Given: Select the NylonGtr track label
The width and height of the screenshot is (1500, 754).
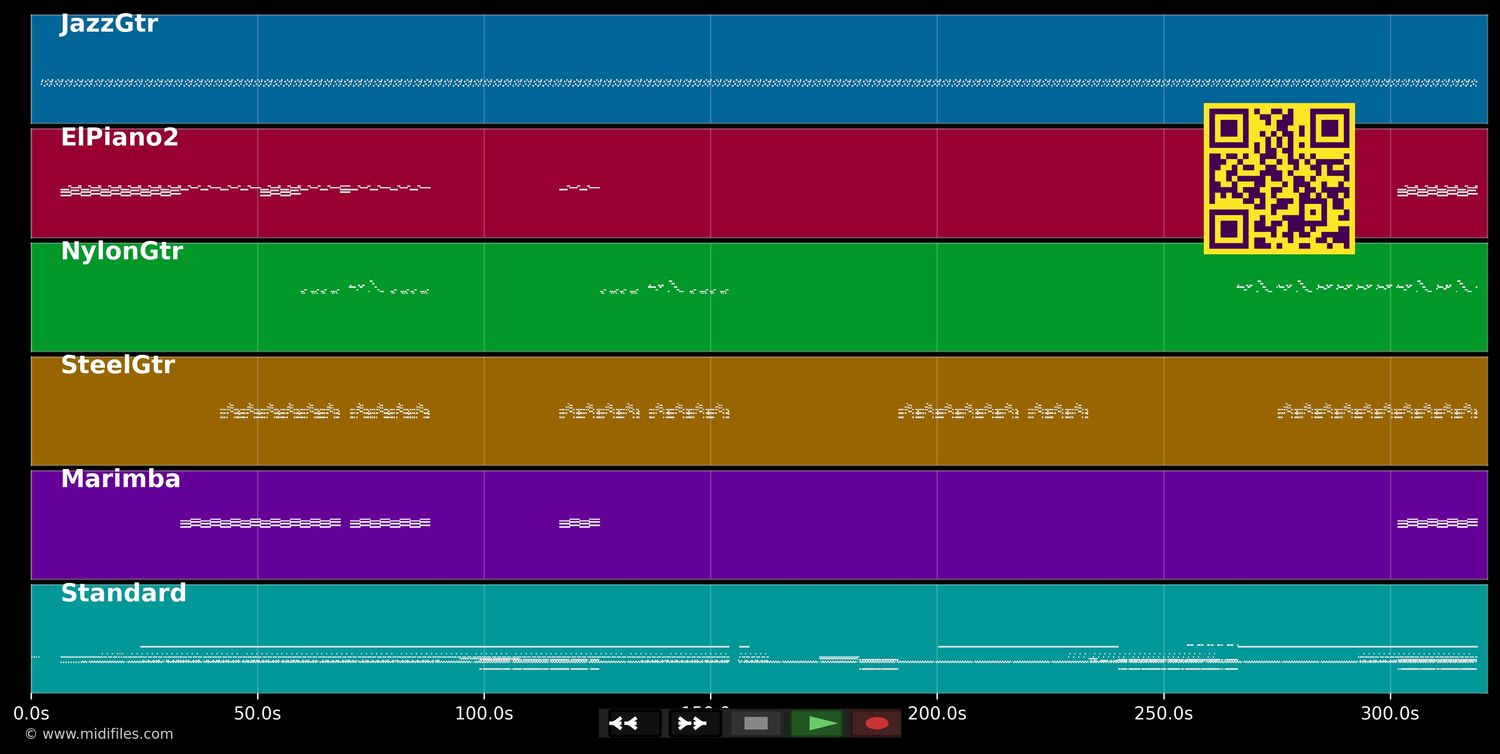Looking at the screenshot, I should pos(121,252).
